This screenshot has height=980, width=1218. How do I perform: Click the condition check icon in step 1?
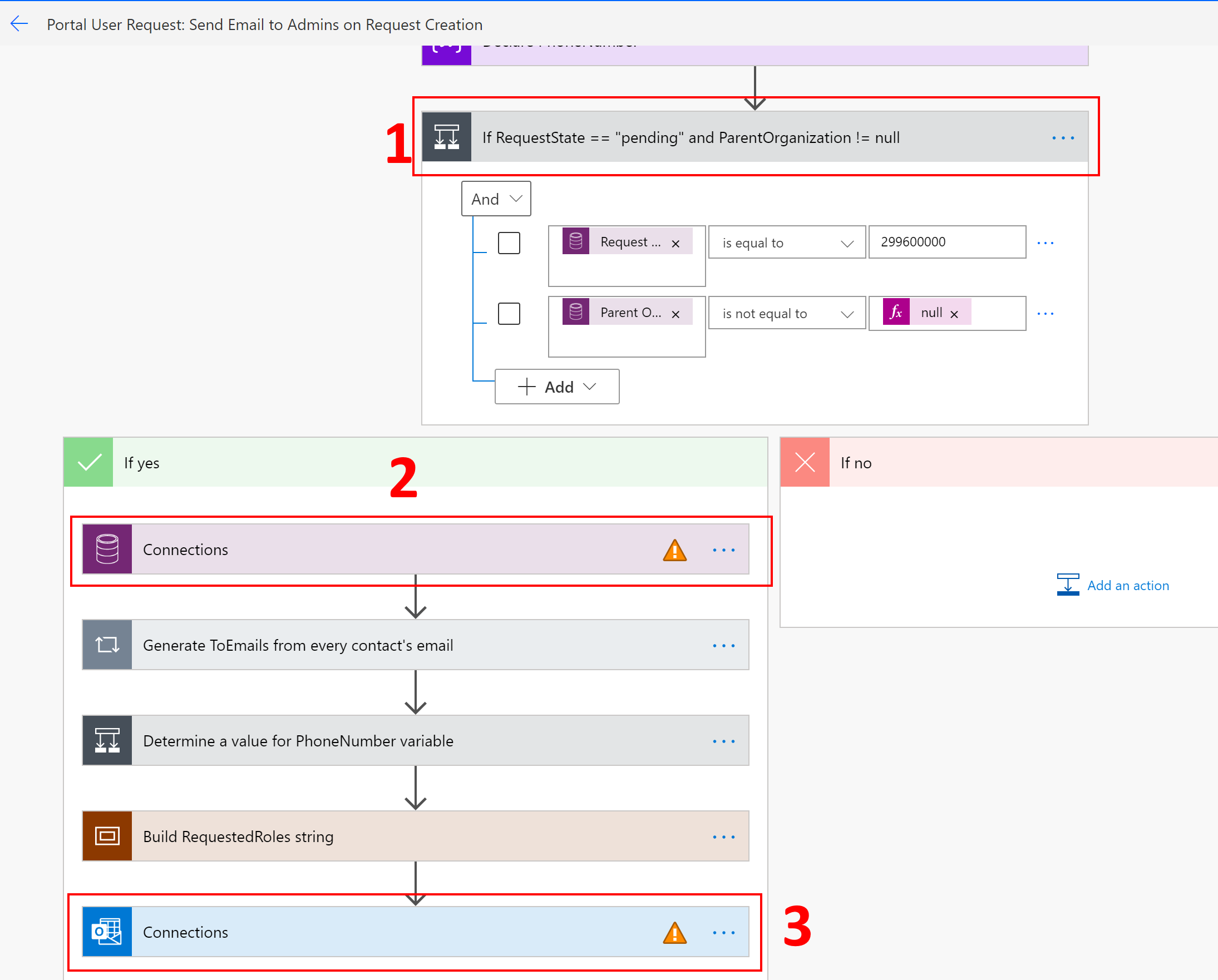[447, 138]
